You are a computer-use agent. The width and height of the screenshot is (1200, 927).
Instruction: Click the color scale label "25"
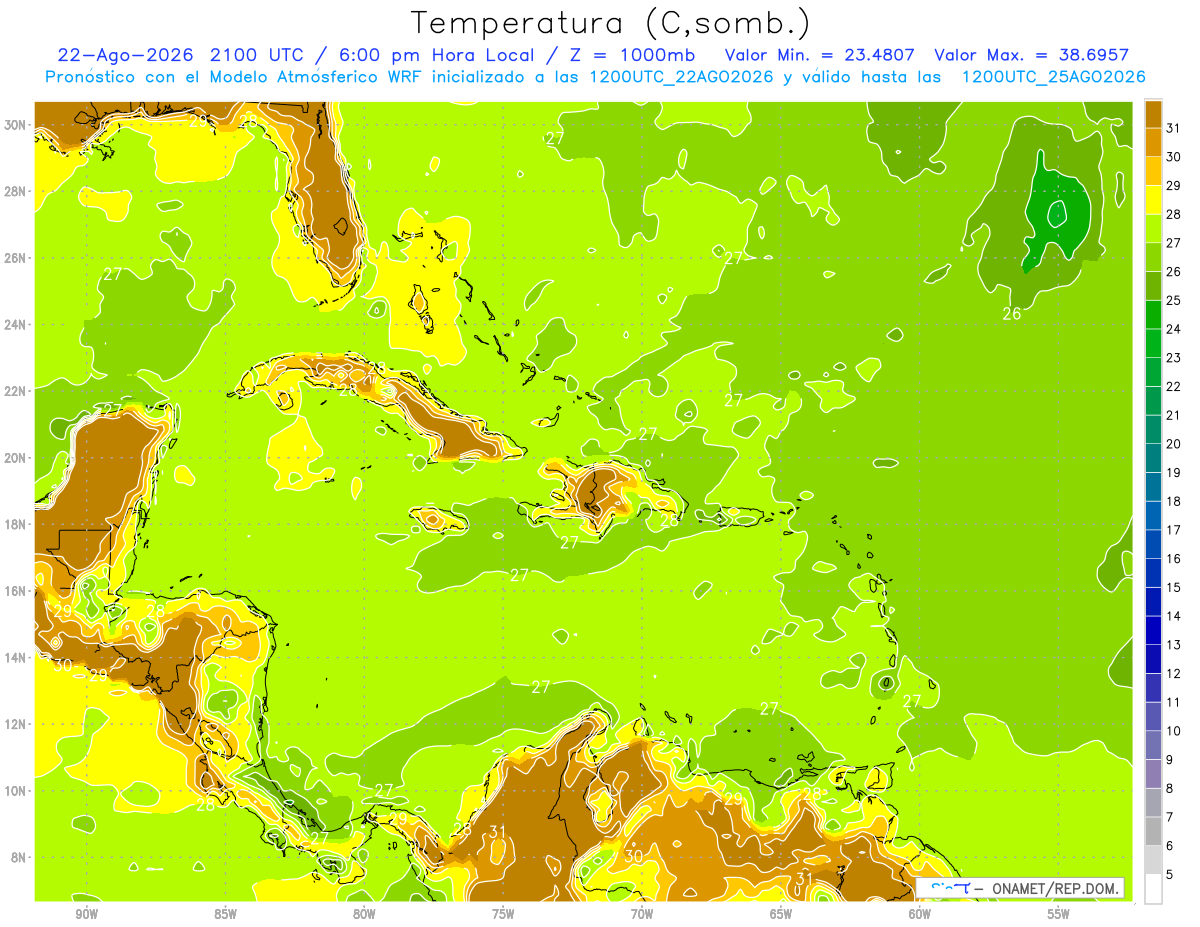pos(1174,300)
